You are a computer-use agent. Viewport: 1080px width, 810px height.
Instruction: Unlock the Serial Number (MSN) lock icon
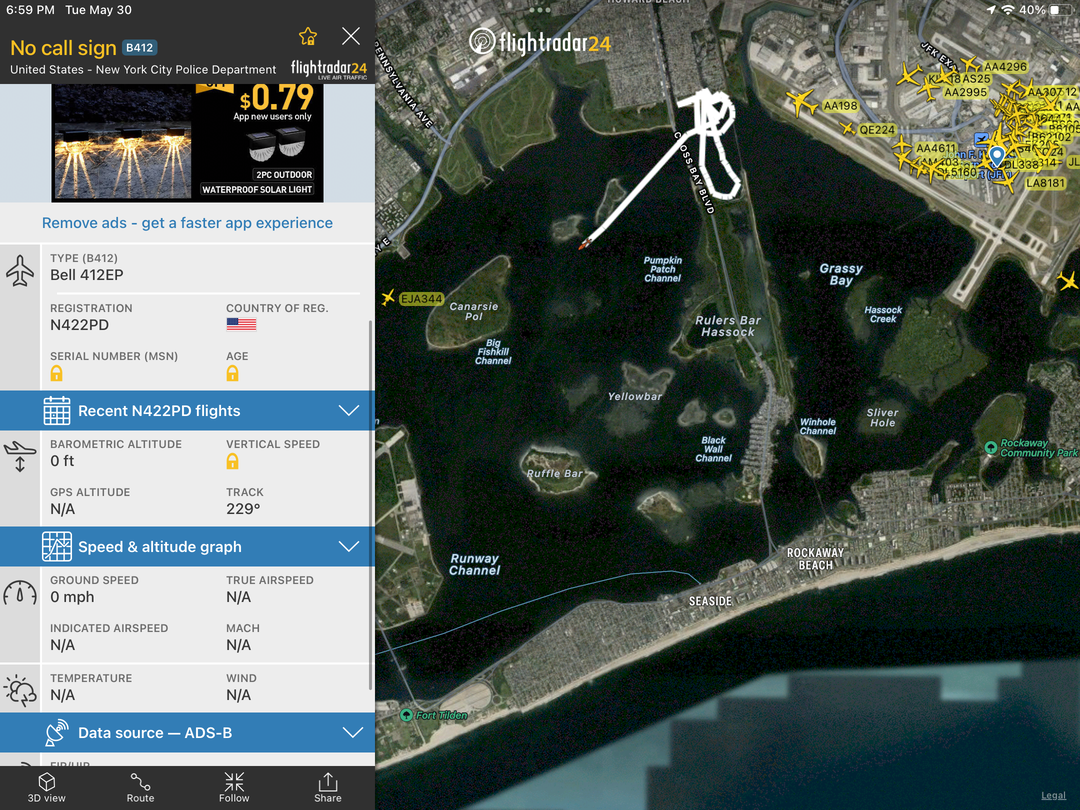pyautogui.click(x=56, y=373)
